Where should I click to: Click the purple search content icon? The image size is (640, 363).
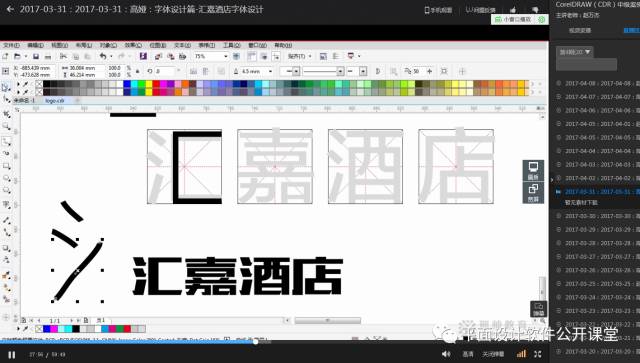143,56
